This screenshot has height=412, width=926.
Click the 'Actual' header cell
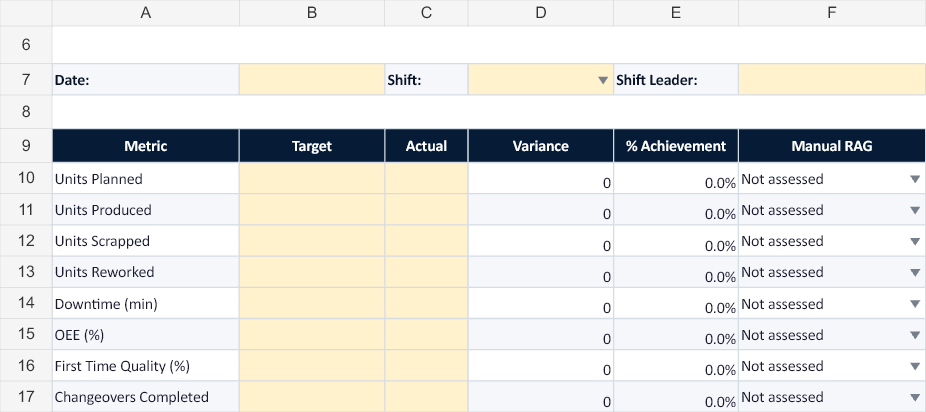coord(426,146)
